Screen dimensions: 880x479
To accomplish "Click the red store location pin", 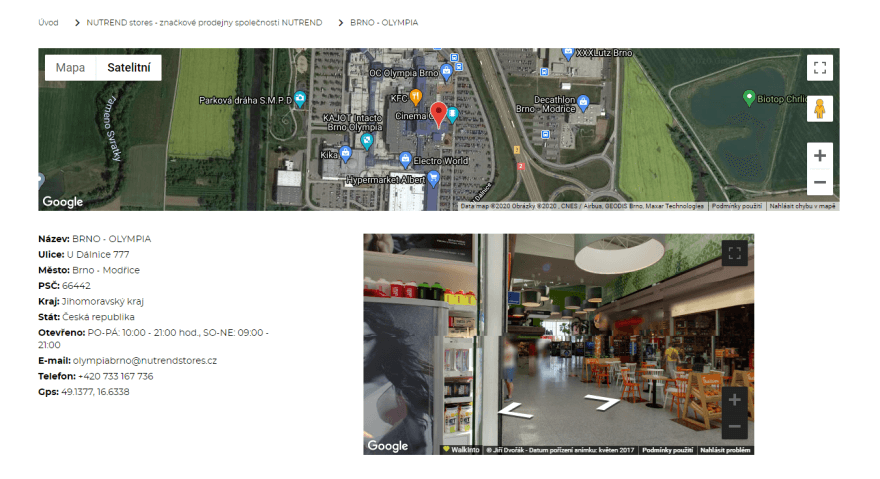I will click(438, 115).
